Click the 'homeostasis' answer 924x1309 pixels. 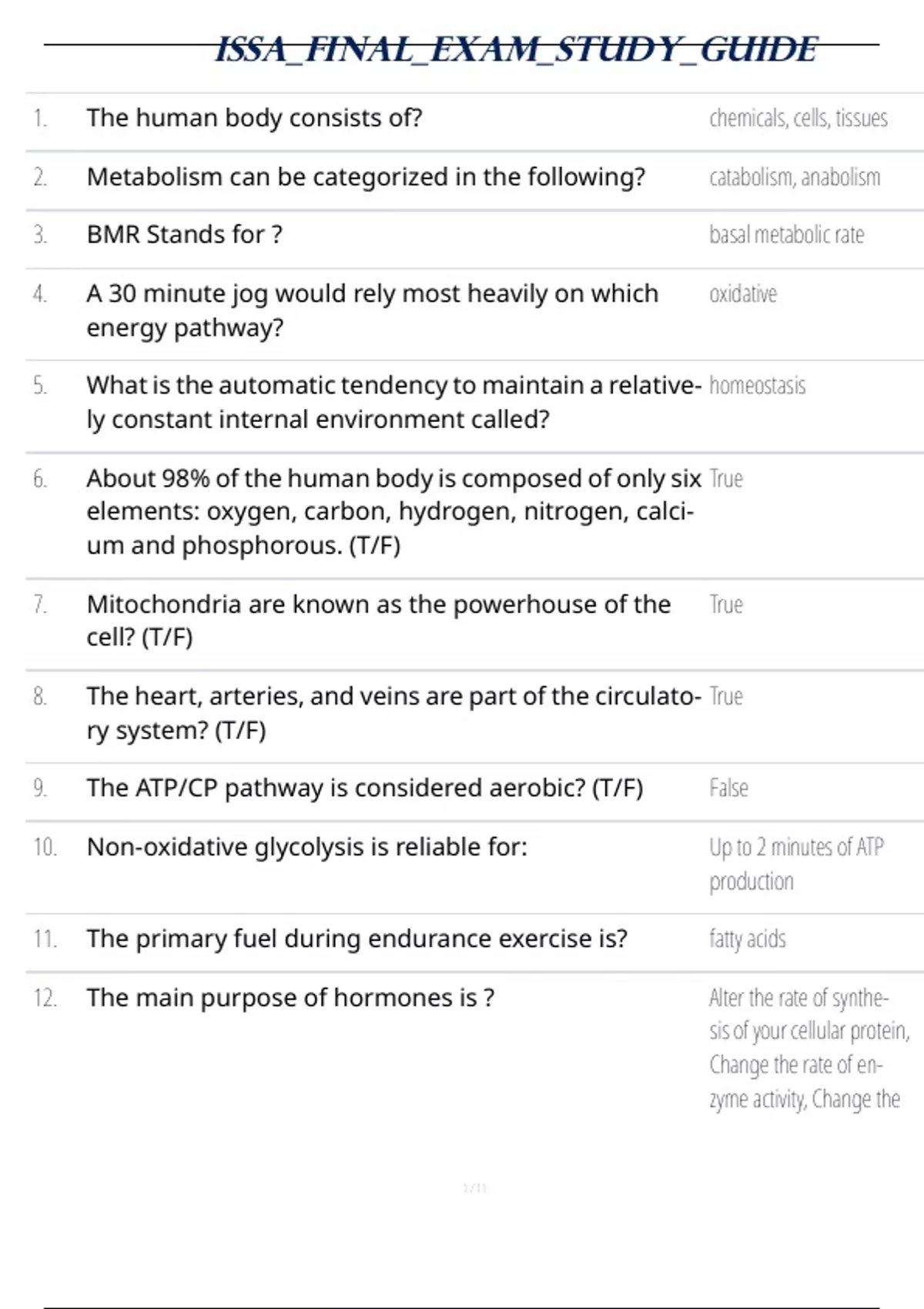pos(758,385)
